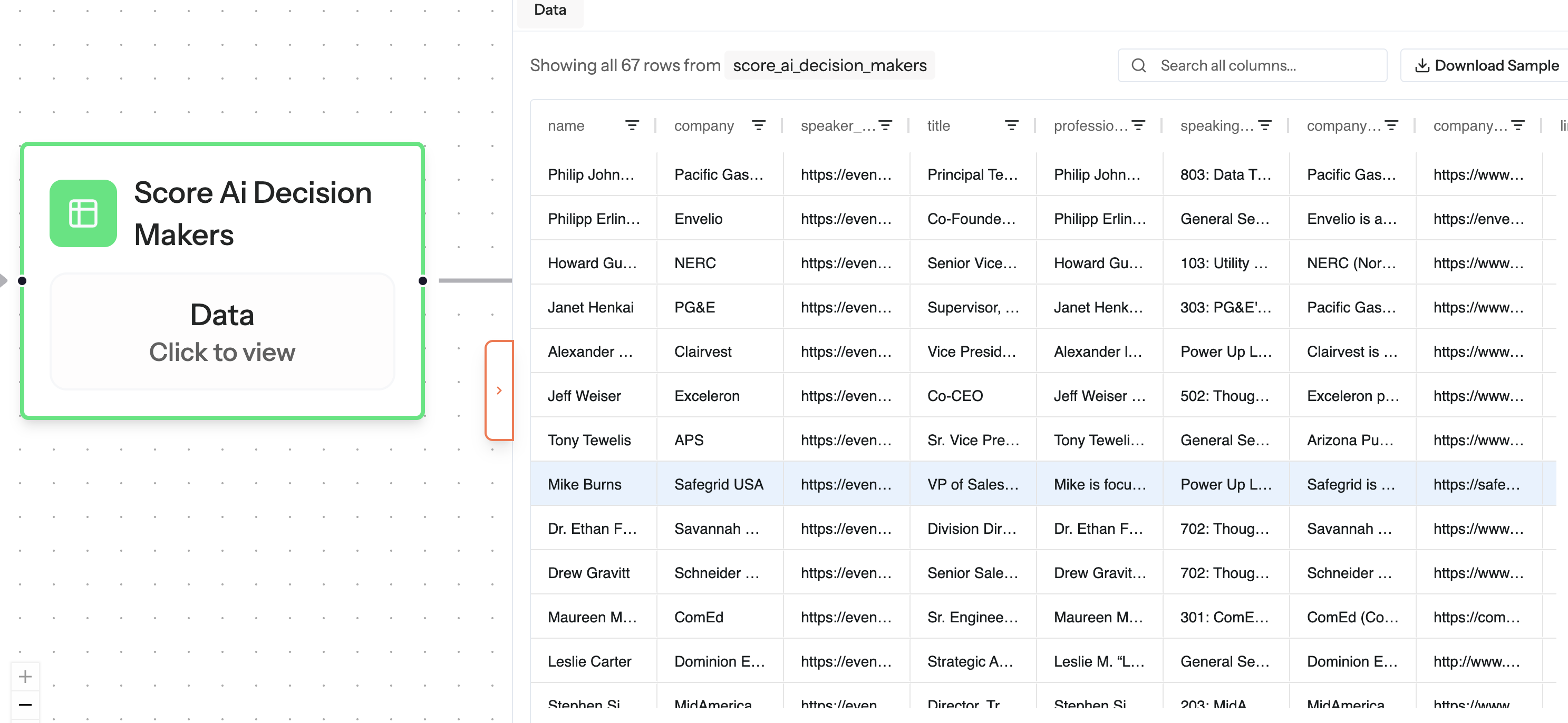Click the Download Sample button
Viewport: 1568px width, 723px height.
[x=1486, y=65]
